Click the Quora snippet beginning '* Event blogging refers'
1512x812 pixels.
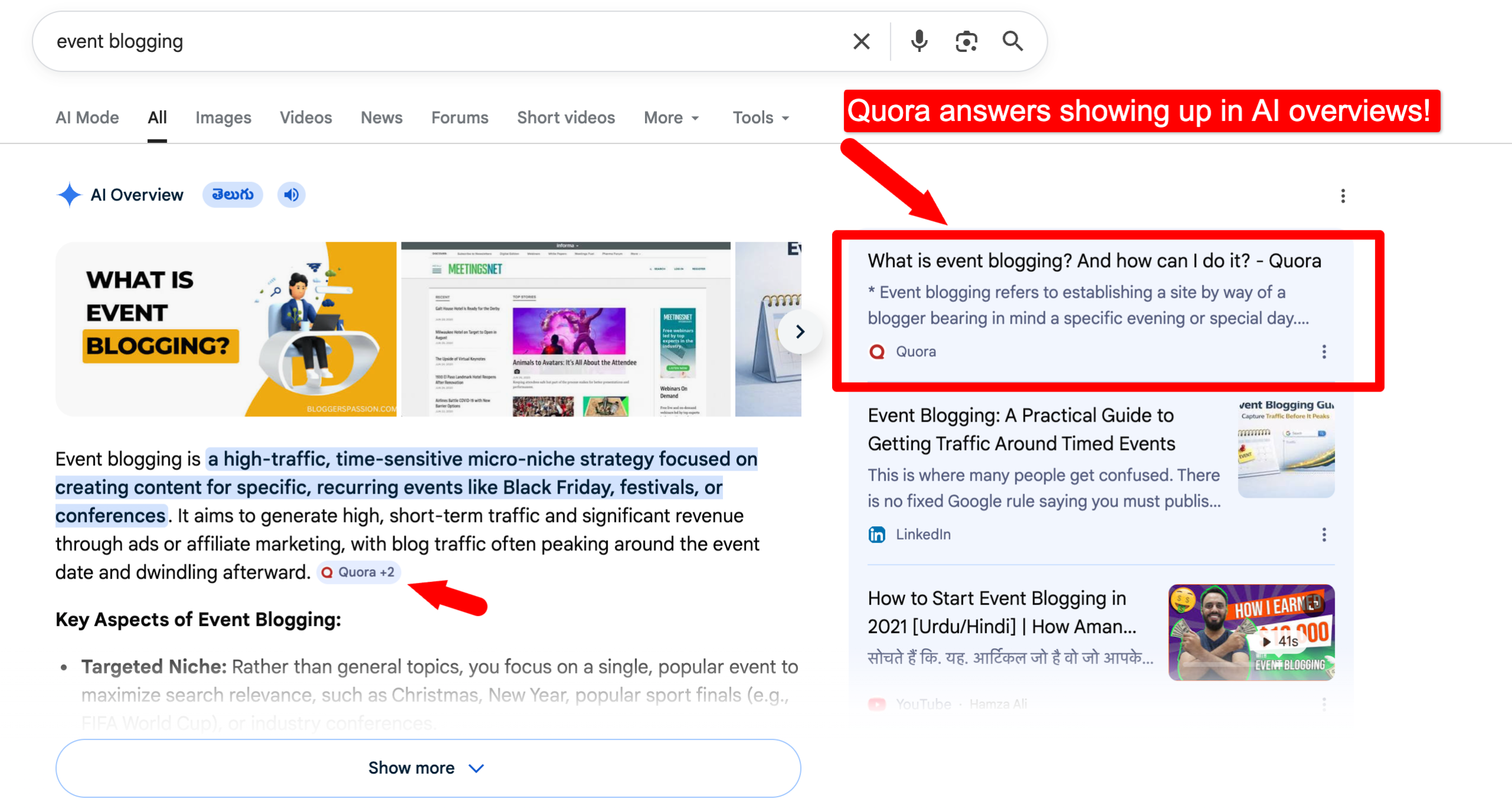click(x=1088, y=305)
